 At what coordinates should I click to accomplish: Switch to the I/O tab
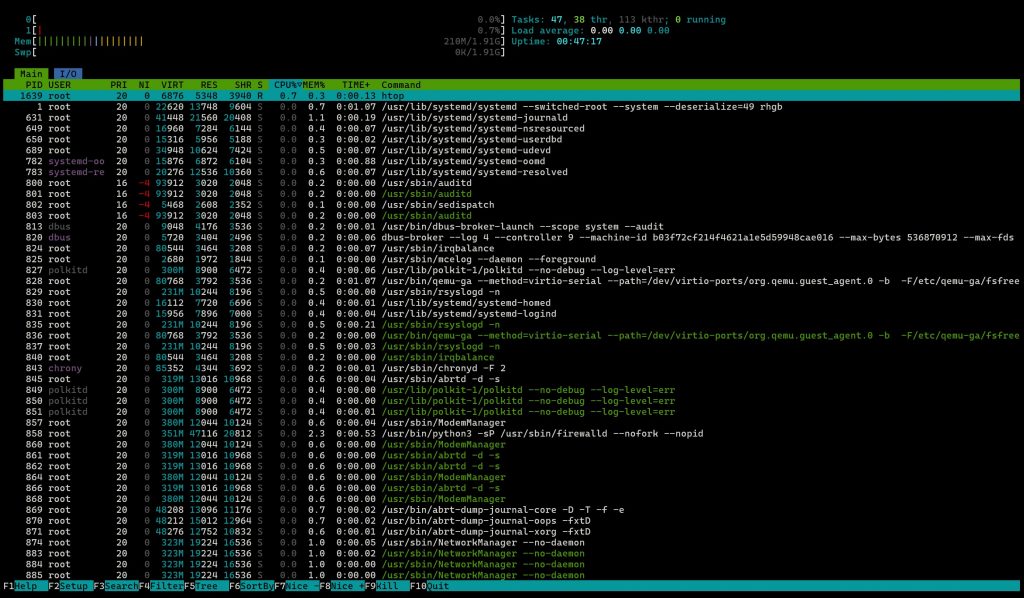[x=67, y=73]
